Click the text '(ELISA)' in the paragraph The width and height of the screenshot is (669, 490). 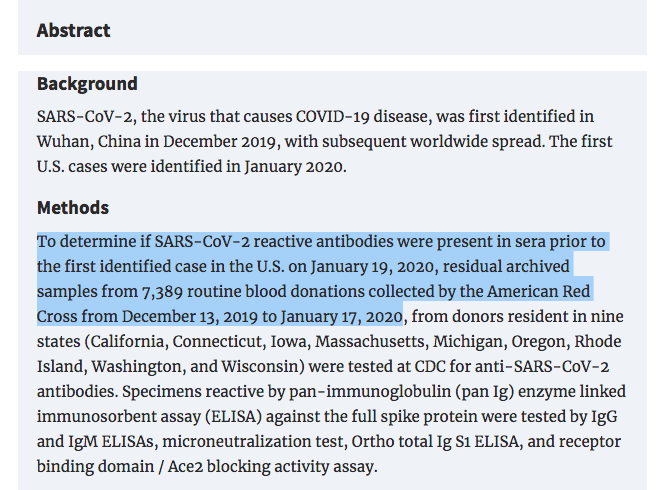point(233,417)
